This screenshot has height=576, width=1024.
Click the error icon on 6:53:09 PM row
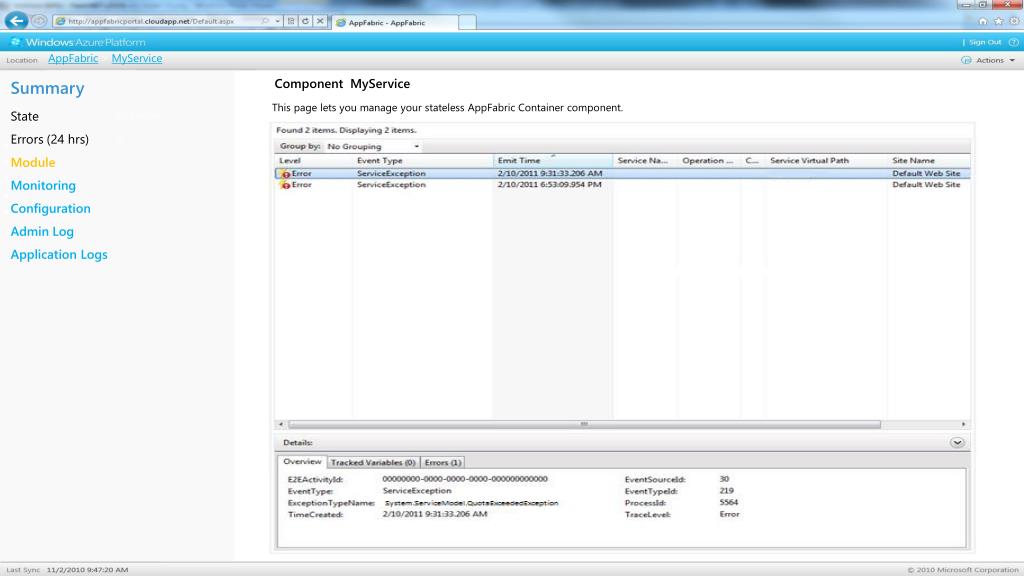pos(285,185)
